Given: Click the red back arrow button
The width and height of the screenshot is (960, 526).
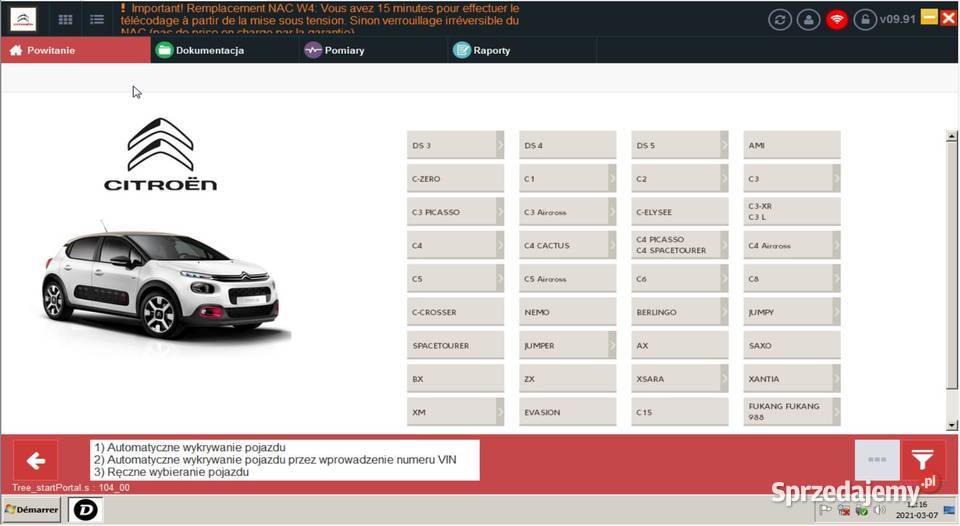Looking at the screenshot, I should click(36, 460).
